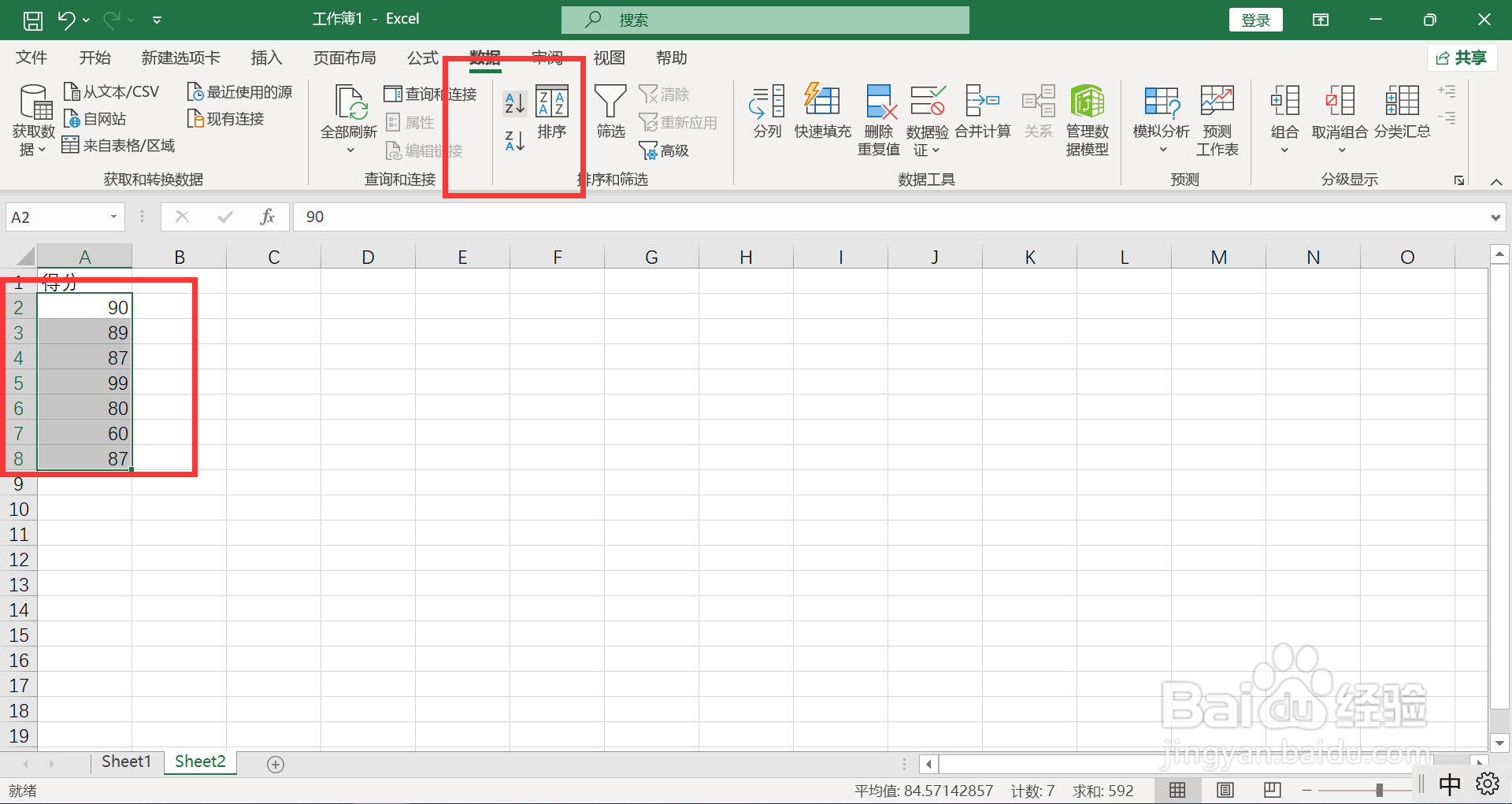
Task: Click the Select All corner triangle
Action: (x=25, y=257)
